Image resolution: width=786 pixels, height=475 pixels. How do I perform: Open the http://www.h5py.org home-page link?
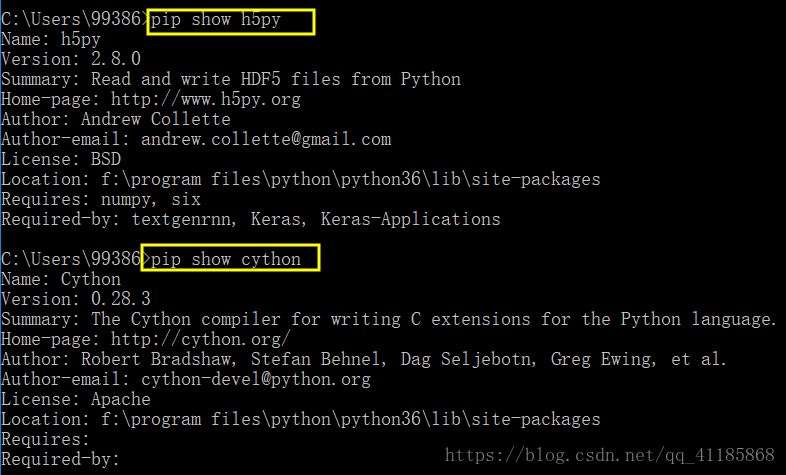coord(206,99)
